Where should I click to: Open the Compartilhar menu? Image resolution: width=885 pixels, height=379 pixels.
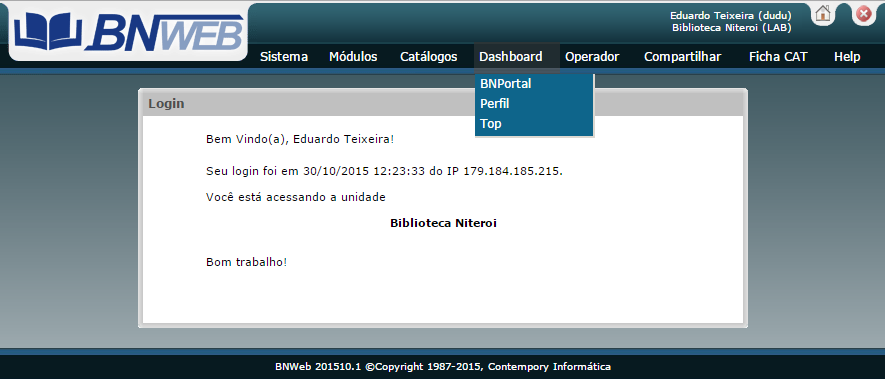click(682, 56)
